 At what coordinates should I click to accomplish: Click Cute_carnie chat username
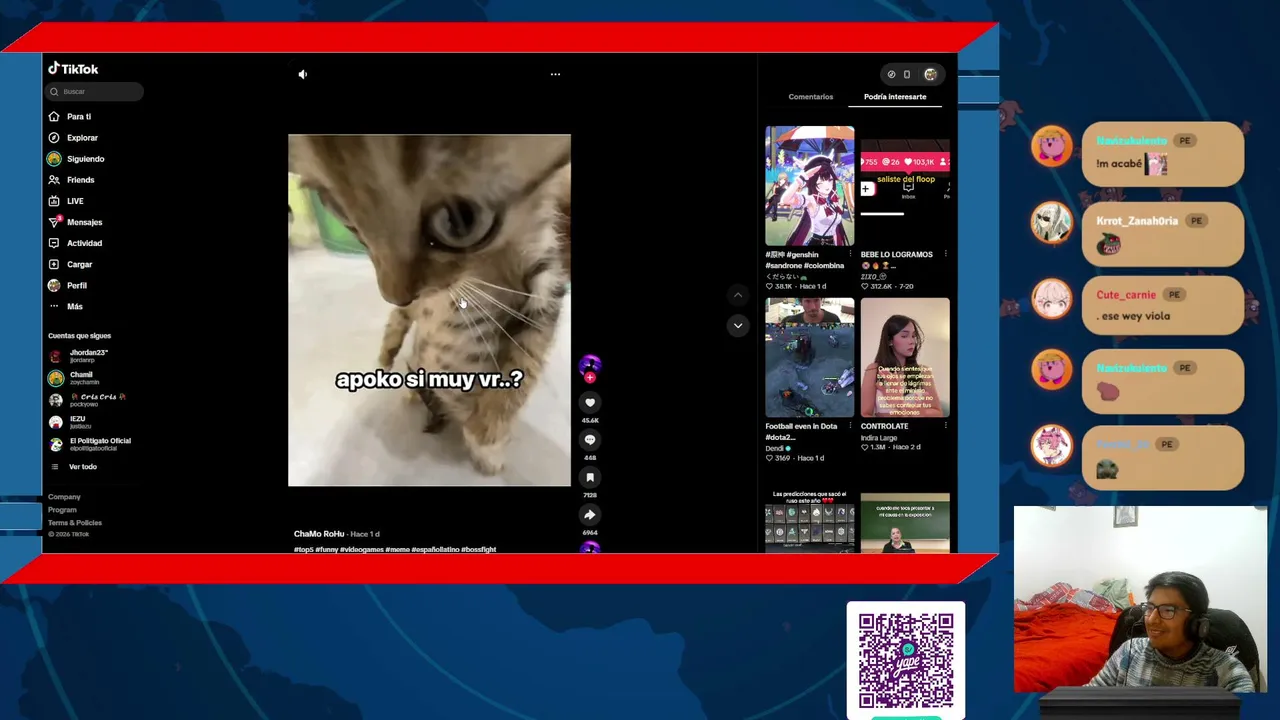pos(1126,295)
